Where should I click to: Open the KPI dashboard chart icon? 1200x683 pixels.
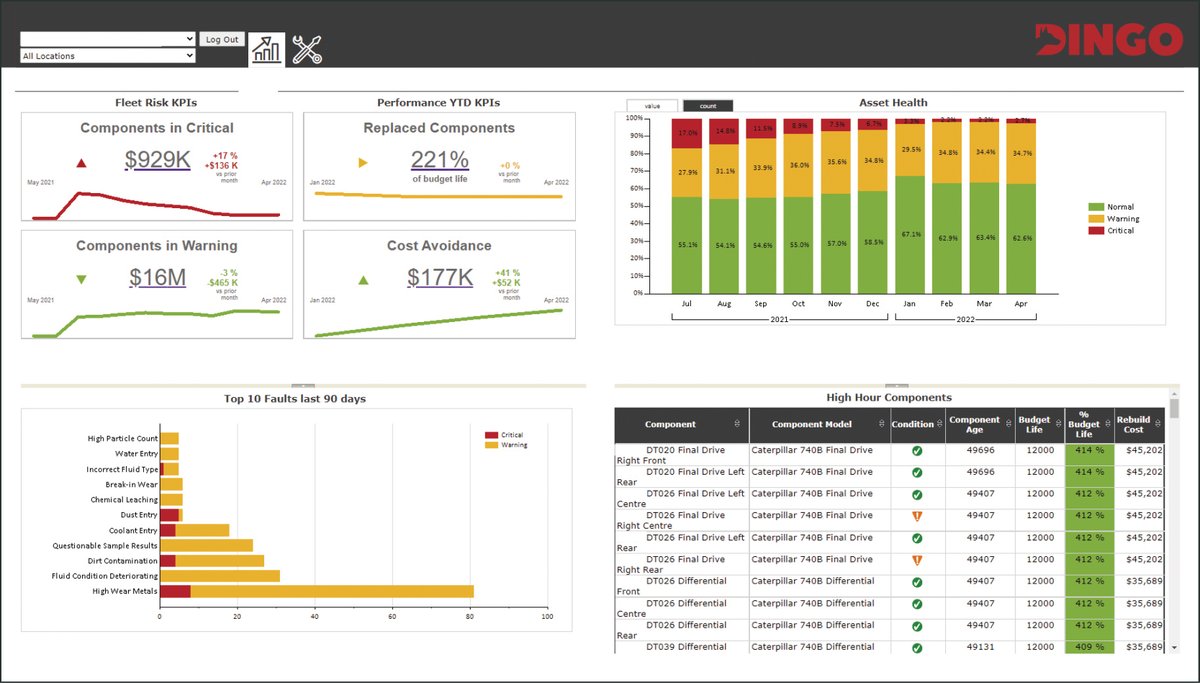[x=266, y=49]
